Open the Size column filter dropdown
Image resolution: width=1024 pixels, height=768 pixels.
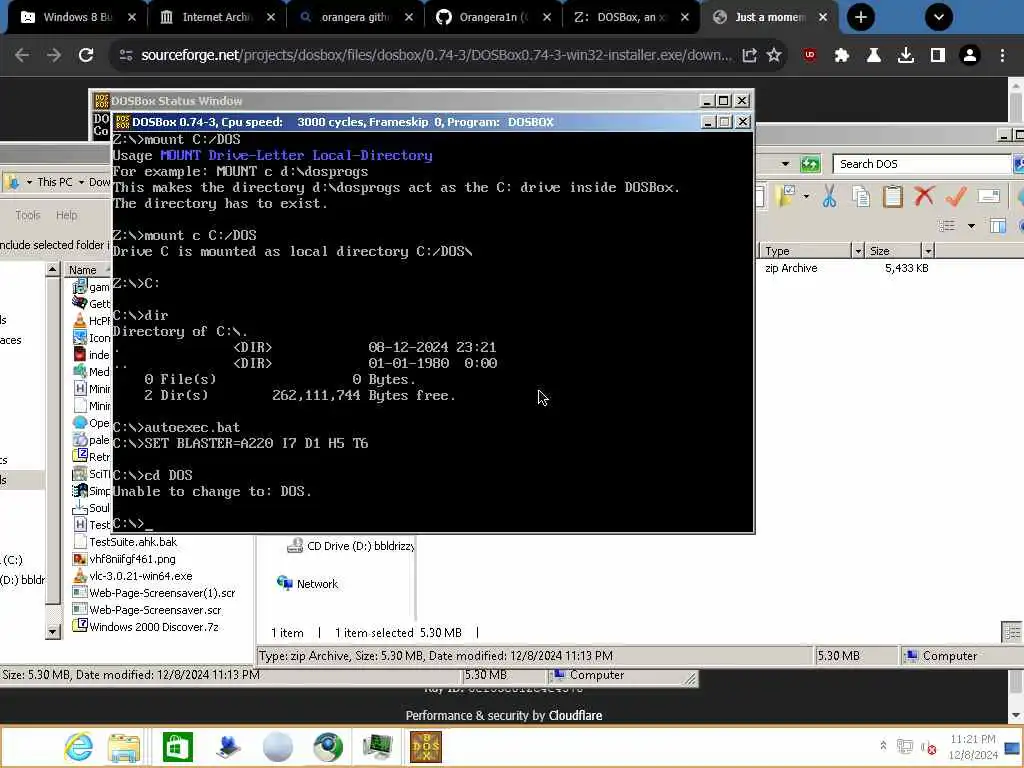[927, 251]
